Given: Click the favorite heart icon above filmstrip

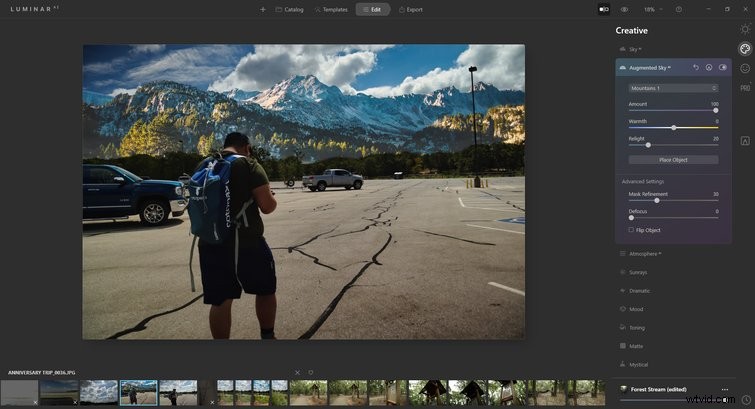Looking at the screenshot, I should coord(311,373).
